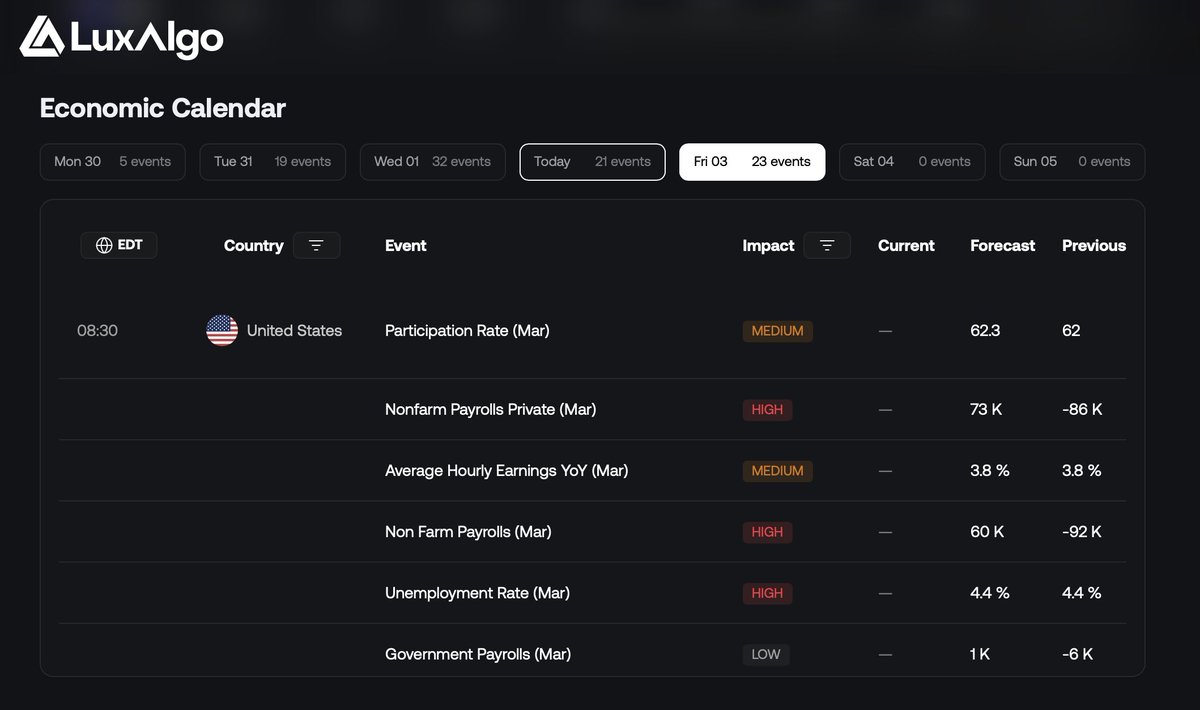Select the Fri 03 day tab

click(x=752, y=162)
